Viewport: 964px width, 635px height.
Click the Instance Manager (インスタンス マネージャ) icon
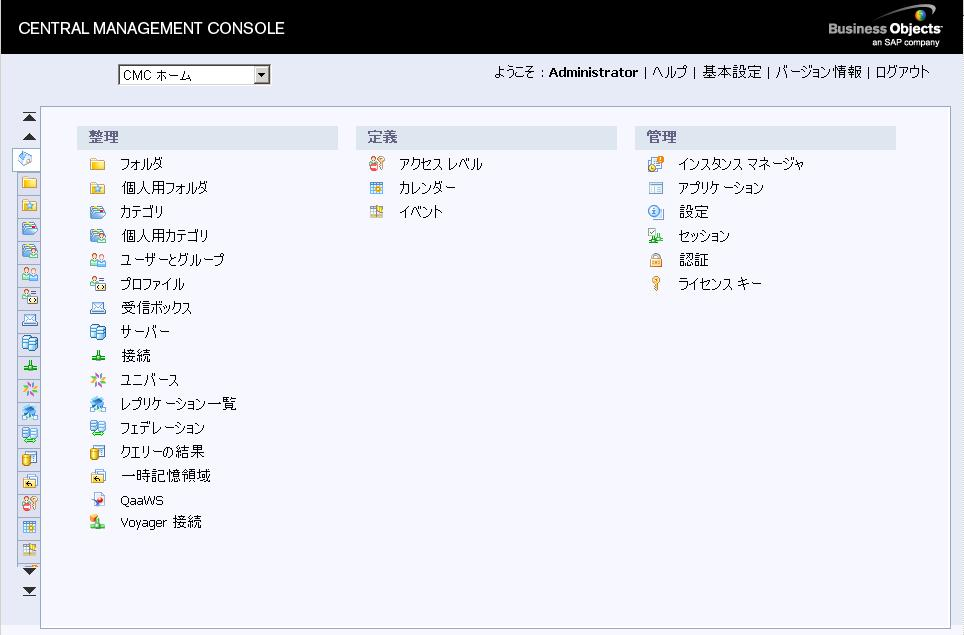[655, 164]
